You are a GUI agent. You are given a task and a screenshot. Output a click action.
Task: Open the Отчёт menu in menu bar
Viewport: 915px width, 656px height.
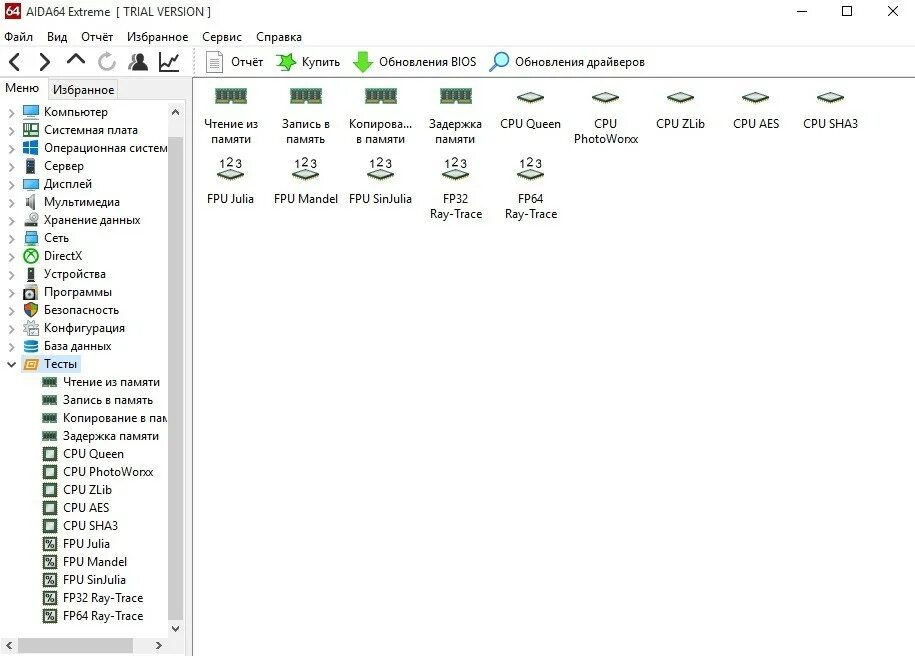tap(97, 37)
